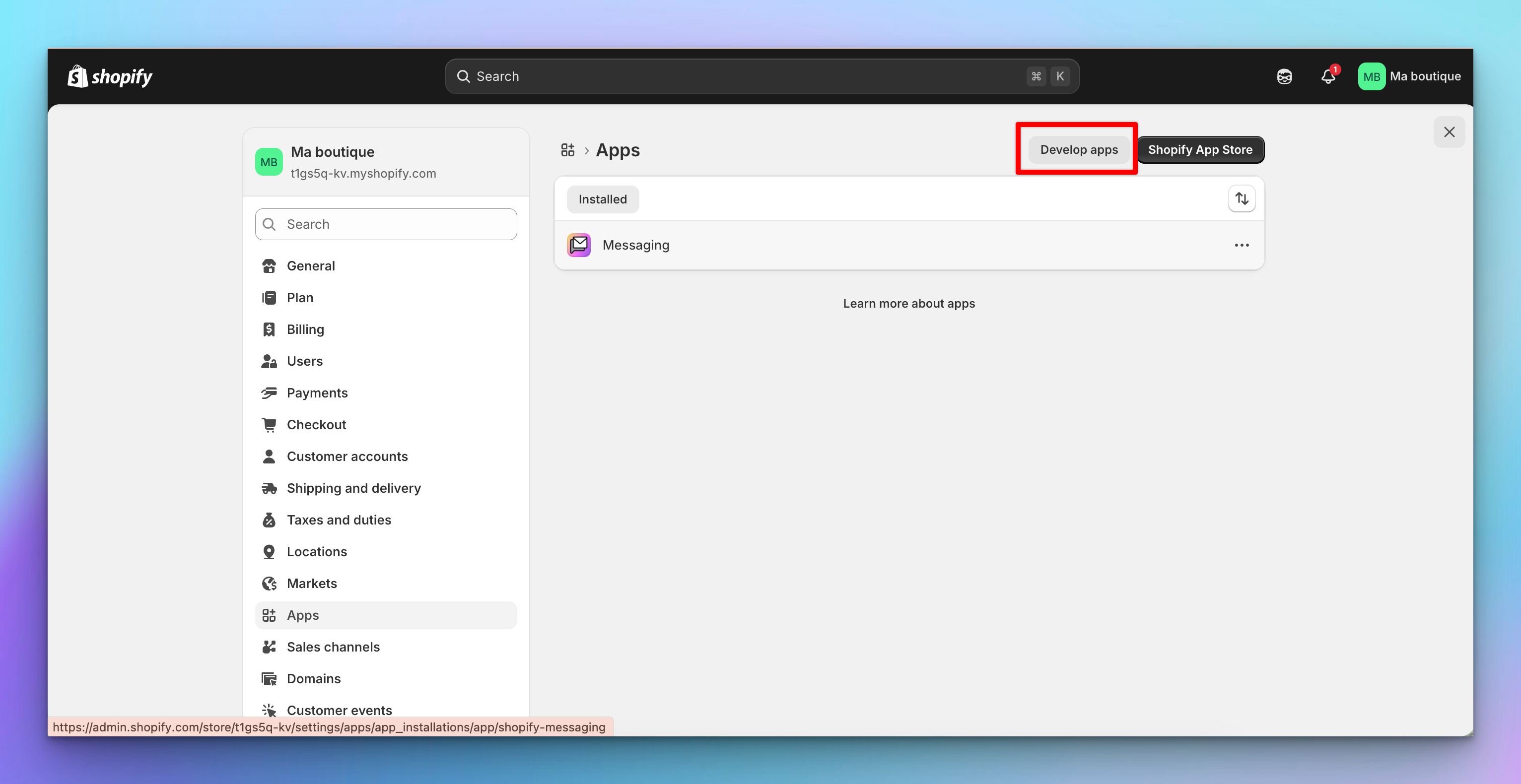Image resolution: width=1521 pixels, height=784 pixels.
Task: Click the Plan icon in sidebar
Action: tap(269, 298)
